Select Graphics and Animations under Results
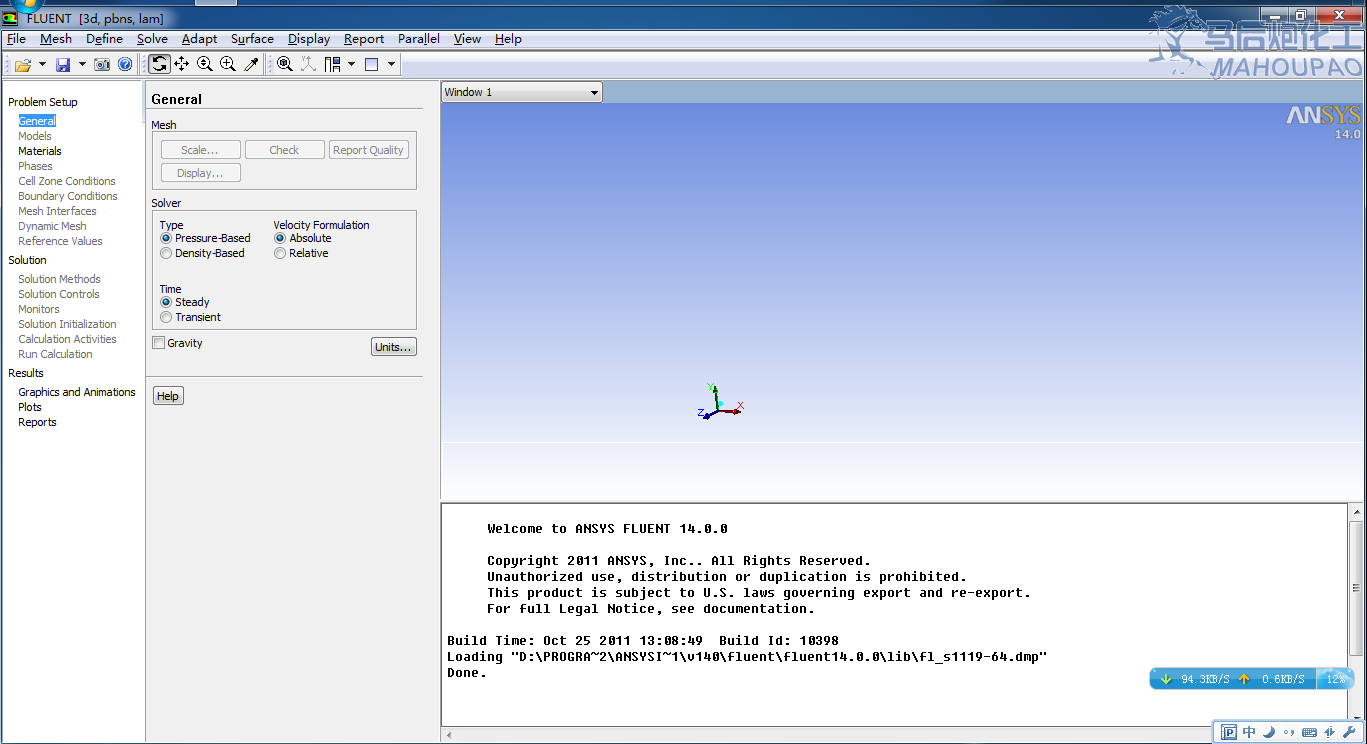The height and width of the screenshot is (744, 1367). 77,392
